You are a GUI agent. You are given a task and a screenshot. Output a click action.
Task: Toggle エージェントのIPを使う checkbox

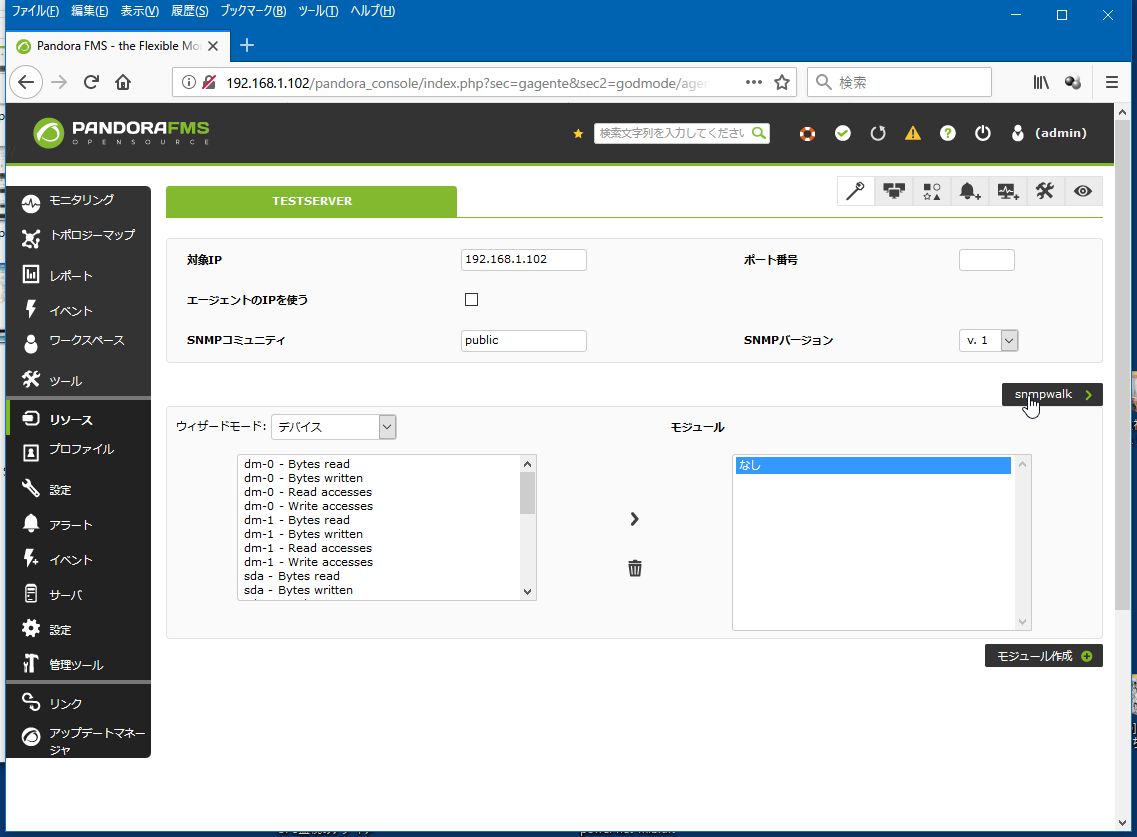coord(471,300)
